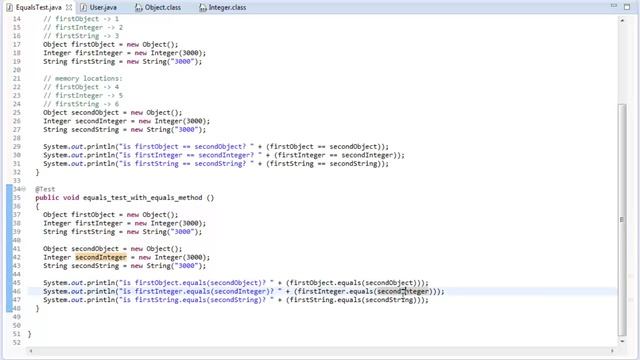
Task: Click the println statement on line 31
Action: (216, 164)
